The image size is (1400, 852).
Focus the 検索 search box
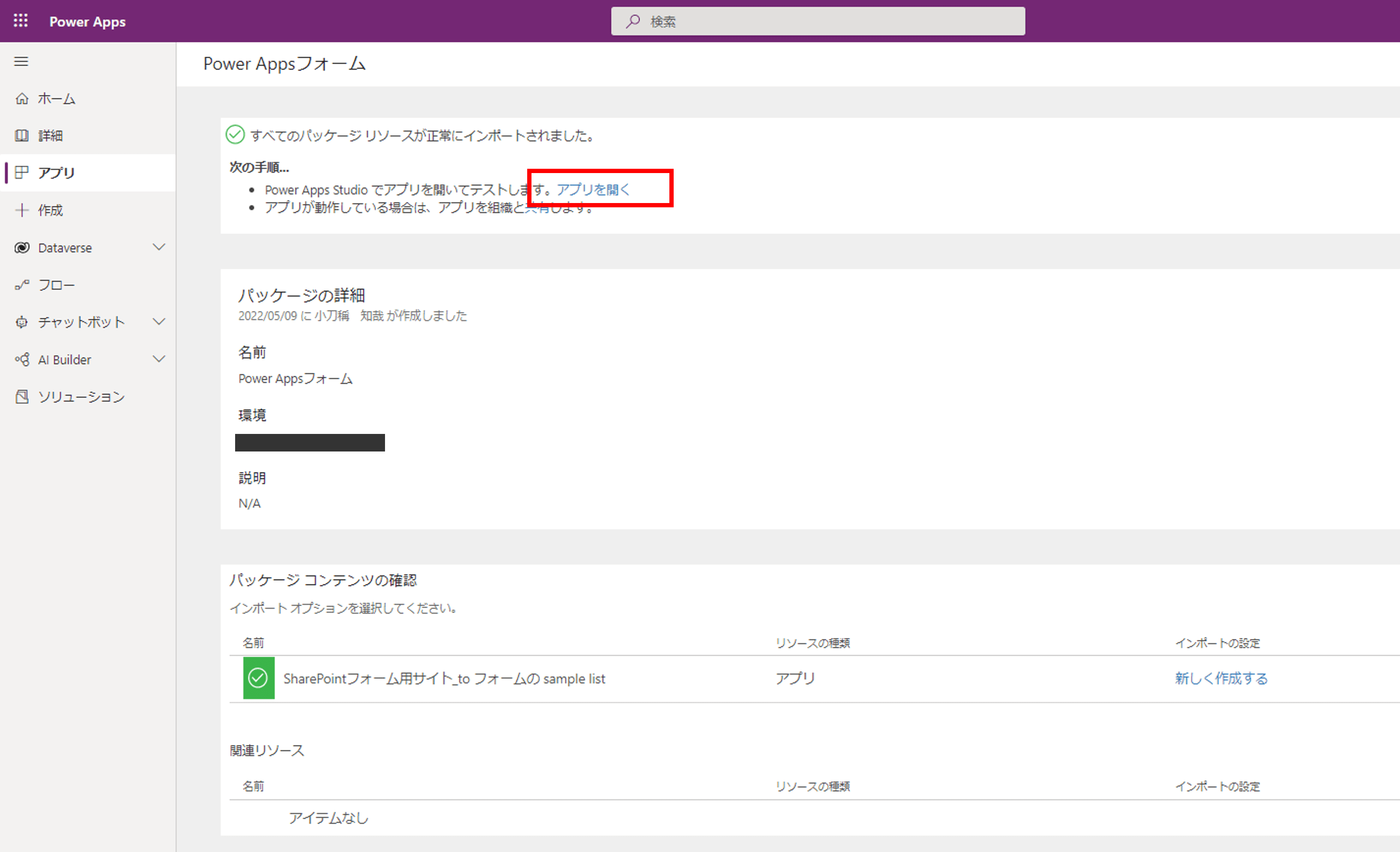point(818,21)
